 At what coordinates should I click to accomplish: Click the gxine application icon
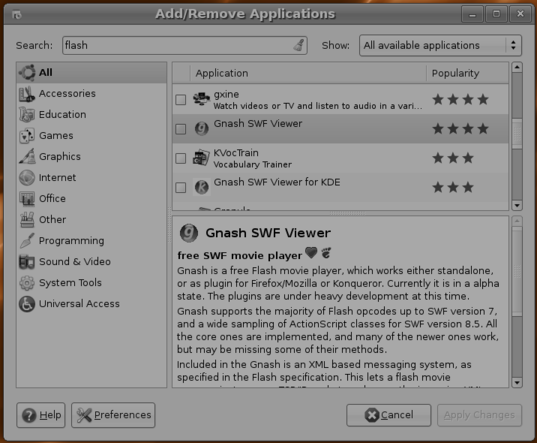[x=201, y=100]
